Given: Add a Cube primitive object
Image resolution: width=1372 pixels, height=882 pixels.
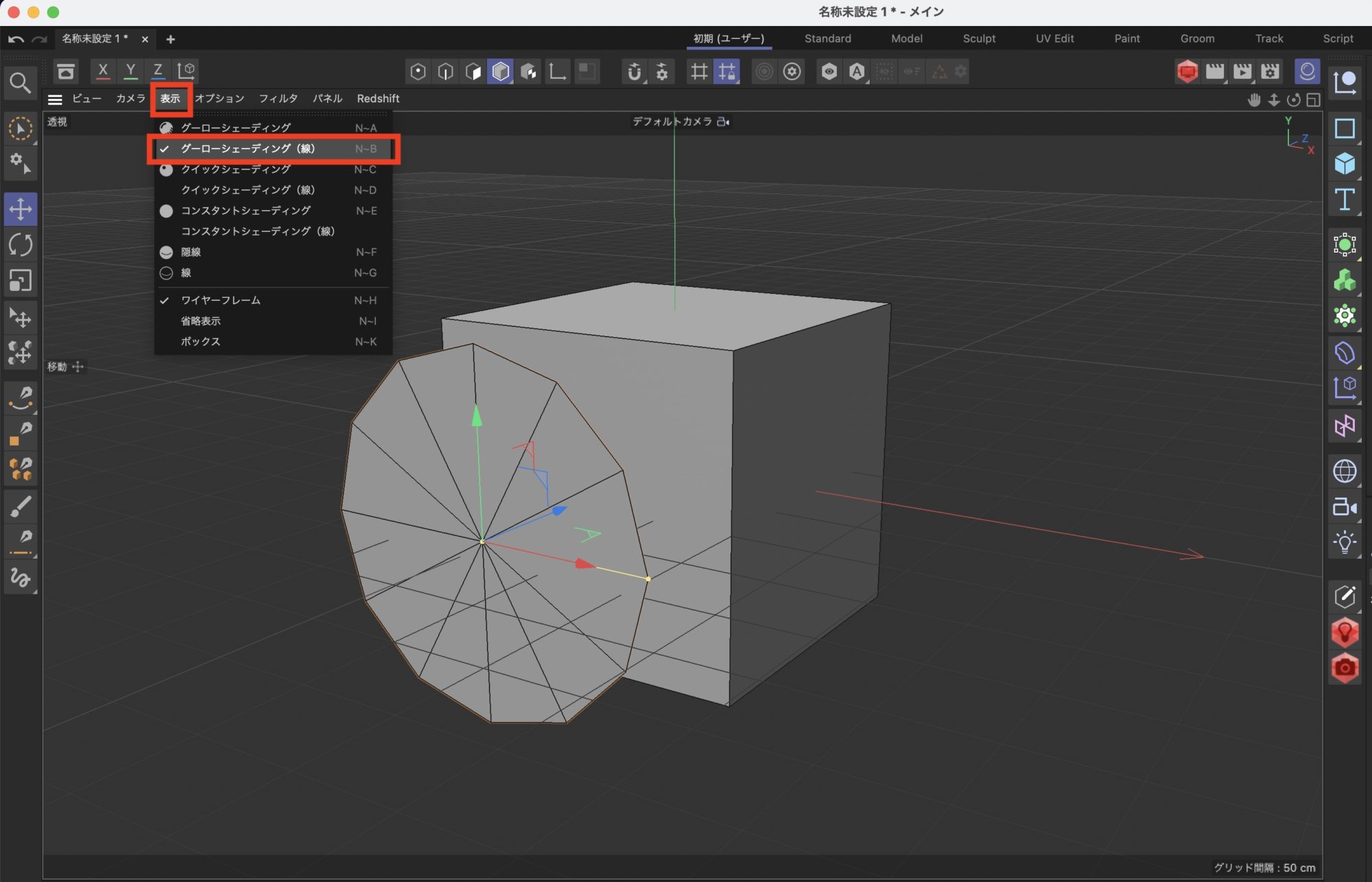Looking at the screenshot, I should 1344,163.
